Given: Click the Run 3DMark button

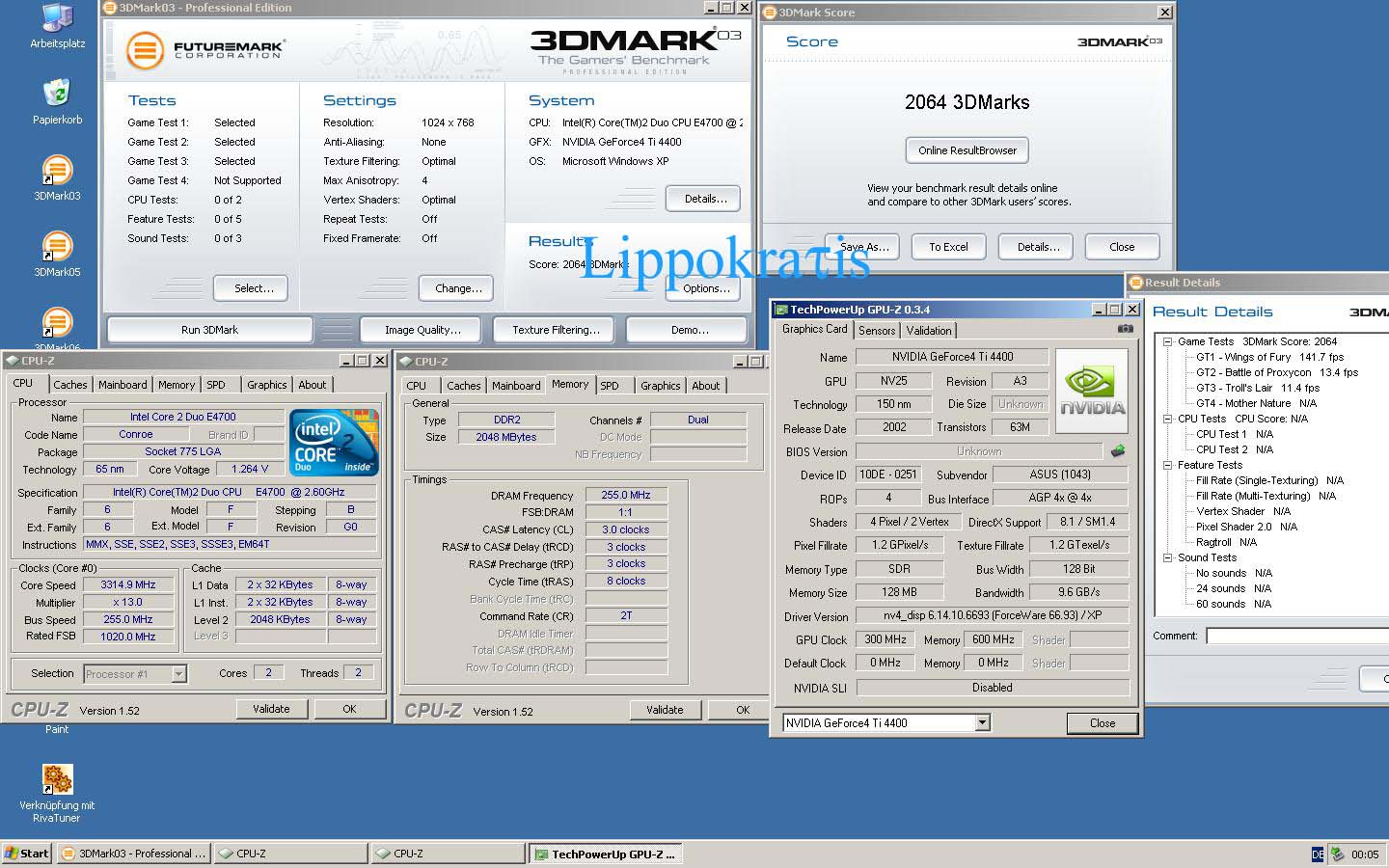Looking at the screenshot, I should (x=209, y=330).
